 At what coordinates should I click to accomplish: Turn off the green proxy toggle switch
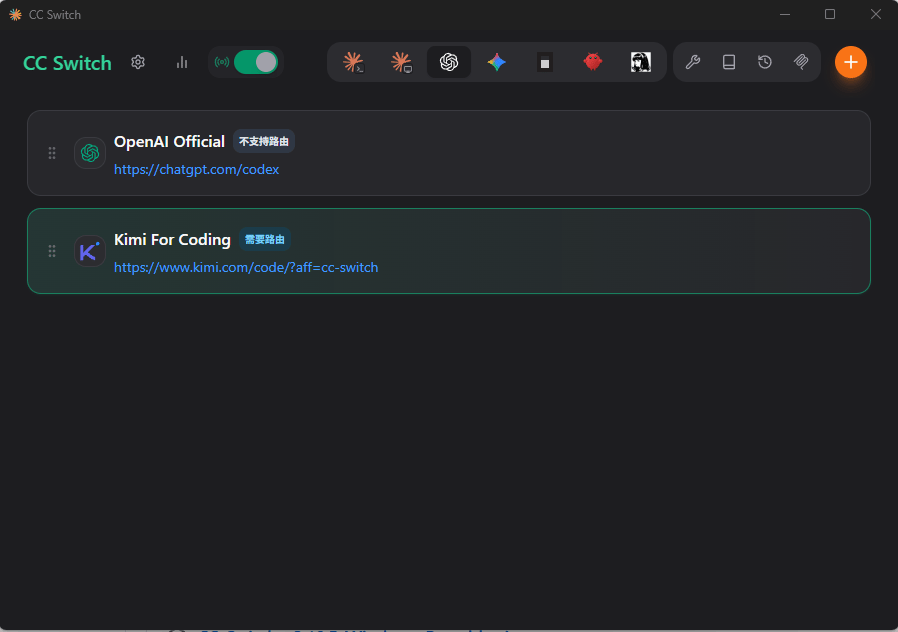click(x=256, y=62)
